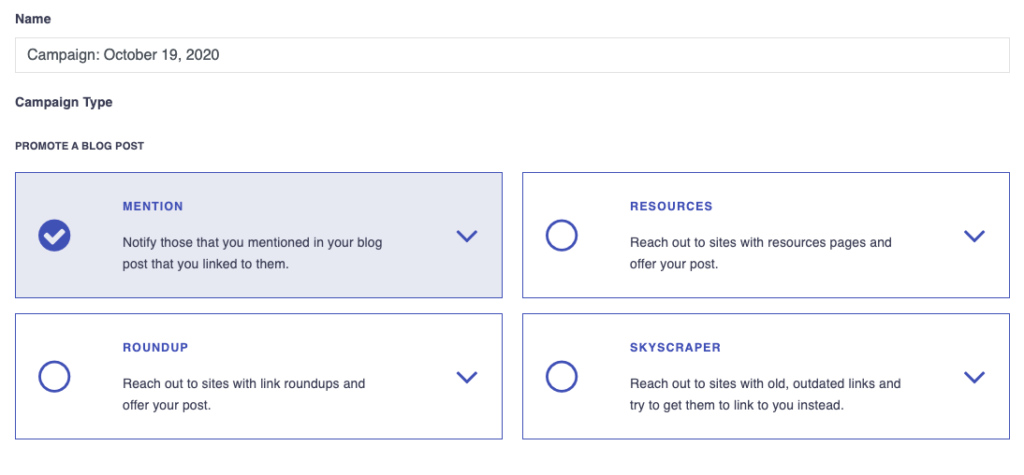Click the Campaign Type label
This screenshot has width=1024, height=475.
click(64, 102)
